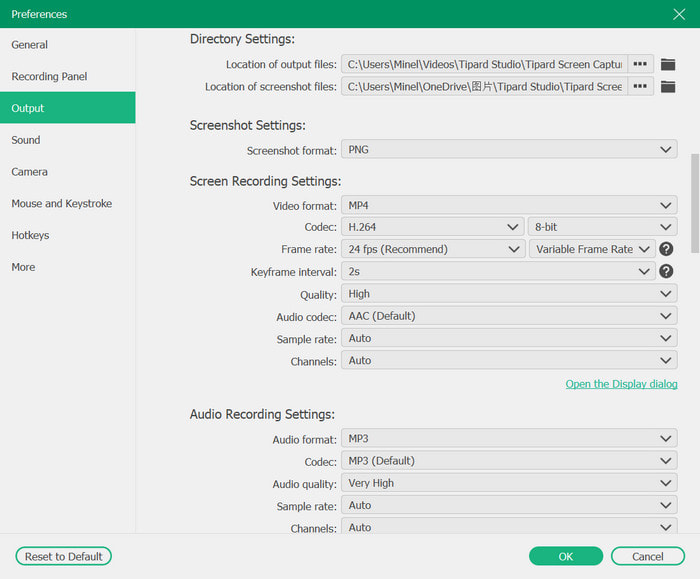The image size is (700, 579).
Task: Confirm settings with the OK button
Action: [x=566, y=556]
